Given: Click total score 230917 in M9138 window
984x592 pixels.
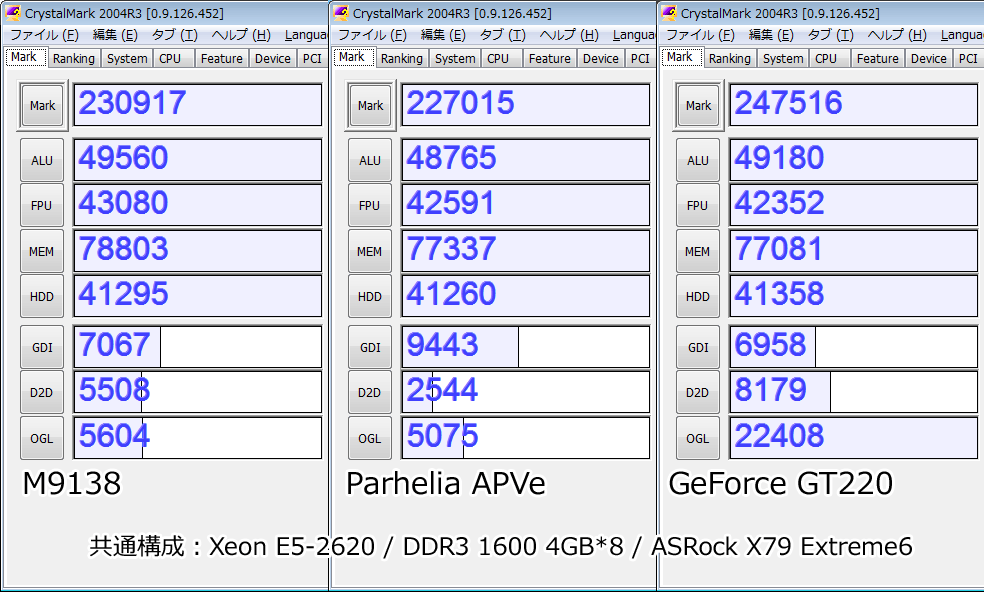Looking at the screenshot, I should 198,105.
